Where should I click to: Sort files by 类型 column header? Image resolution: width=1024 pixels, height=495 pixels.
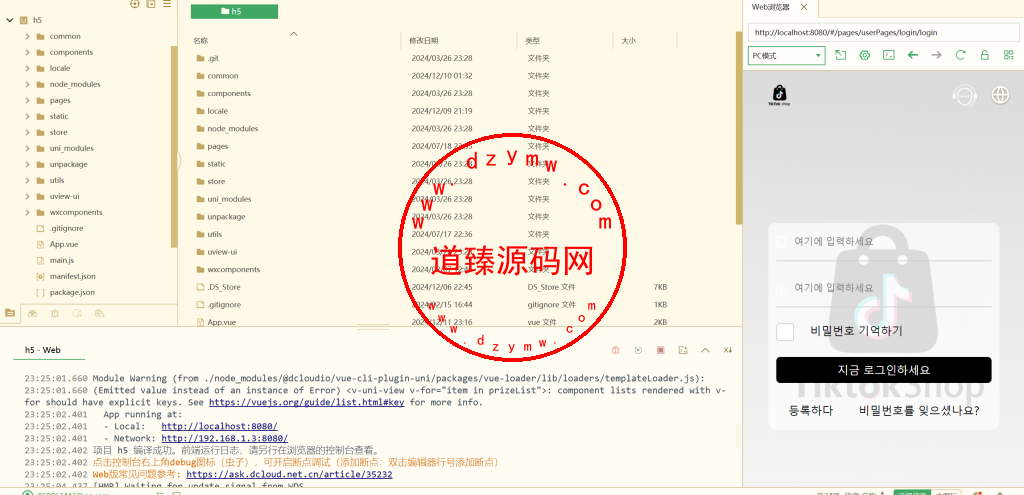click(532, 40)
